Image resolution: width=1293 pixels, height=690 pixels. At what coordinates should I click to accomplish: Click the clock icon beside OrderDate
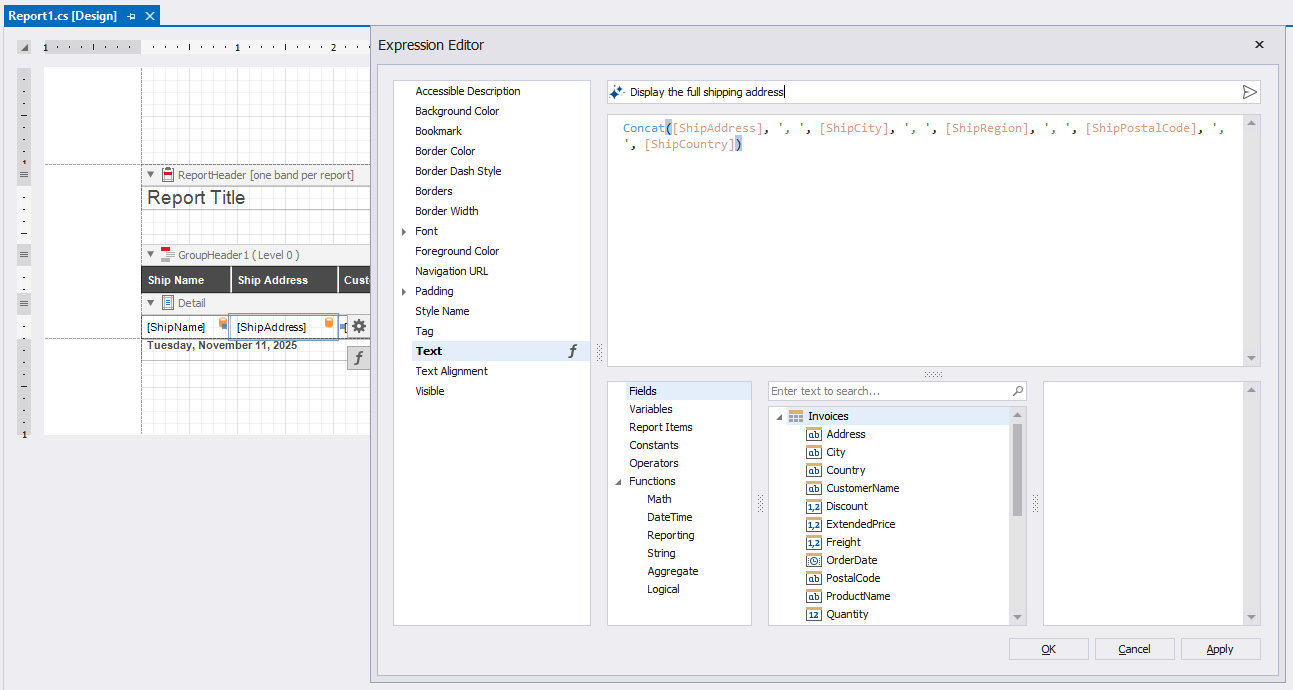(x=813, y=560)
